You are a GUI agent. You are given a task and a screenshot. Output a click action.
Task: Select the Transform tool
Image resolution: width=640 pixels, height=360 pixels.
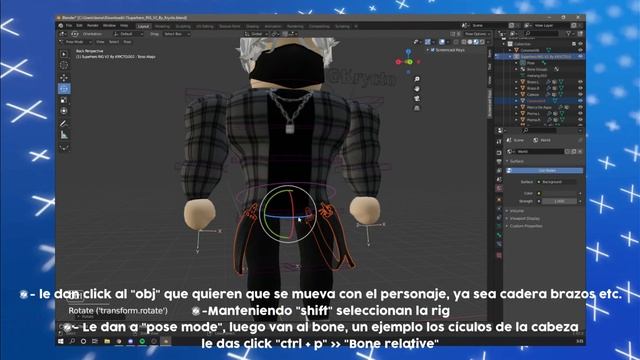[x=64, y=111]
